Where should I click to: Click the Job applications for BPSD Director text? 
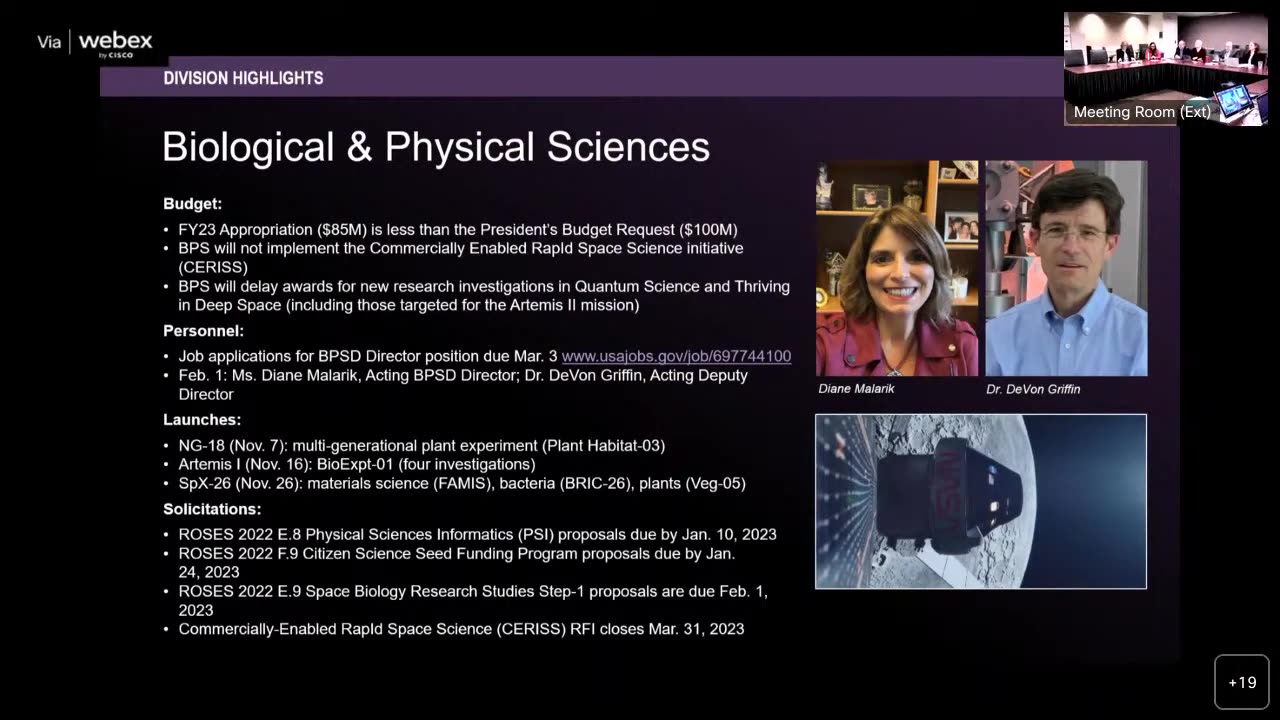click(x=368, y=356)
